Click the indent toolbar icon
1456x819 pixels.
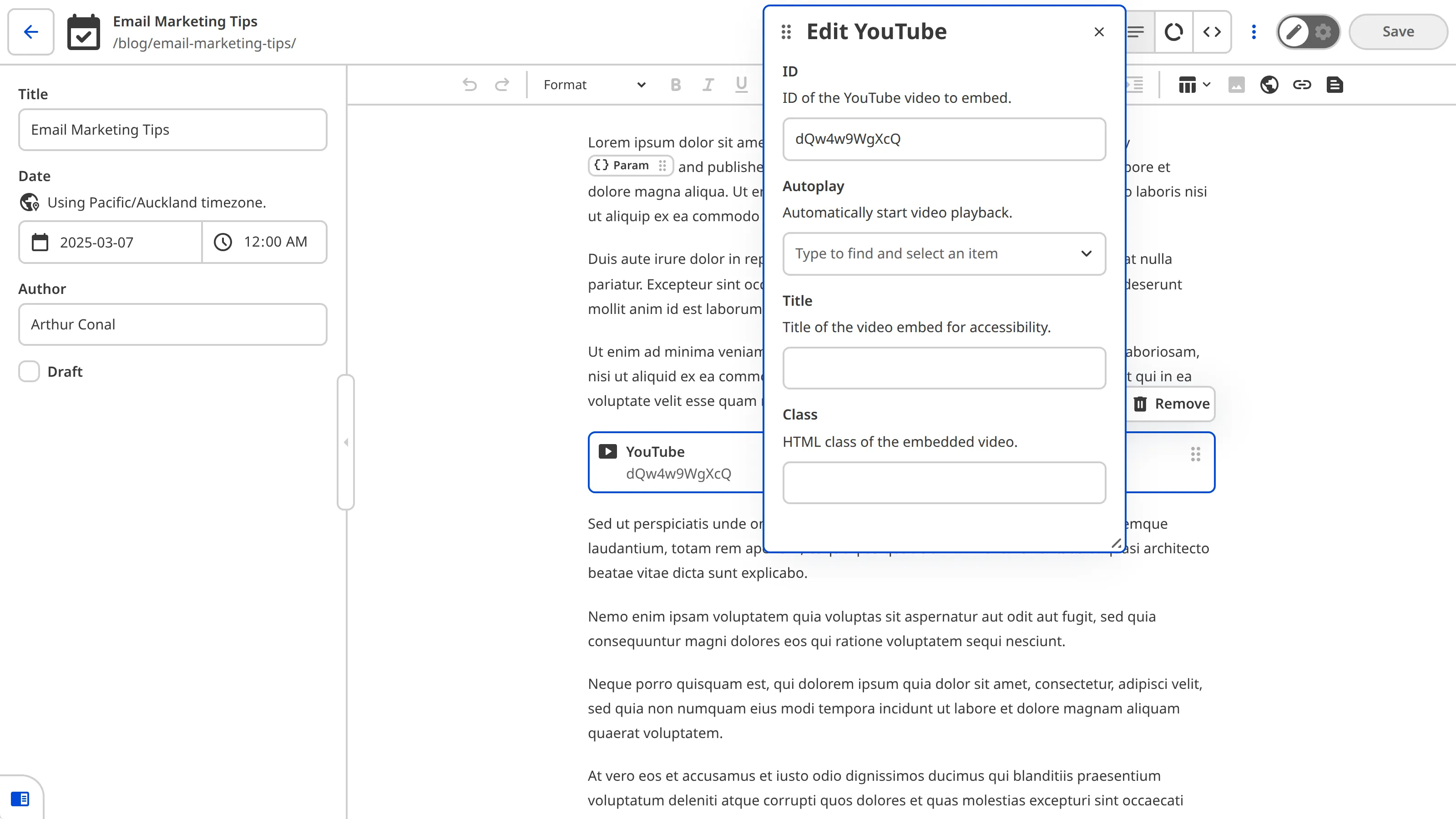(1135, 85)
